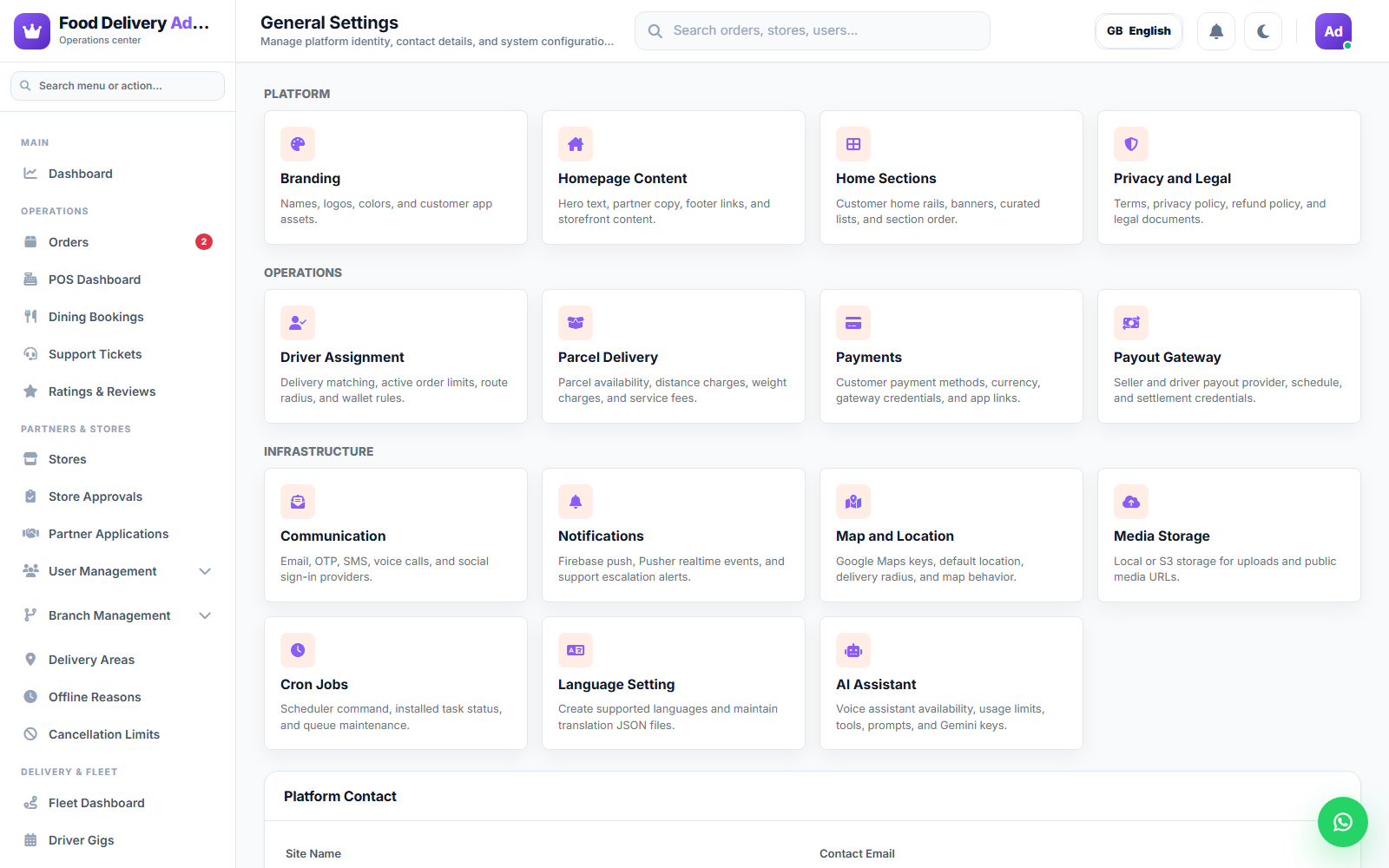
Task: Go to Orders in sidebar
Action: point(117,242)
